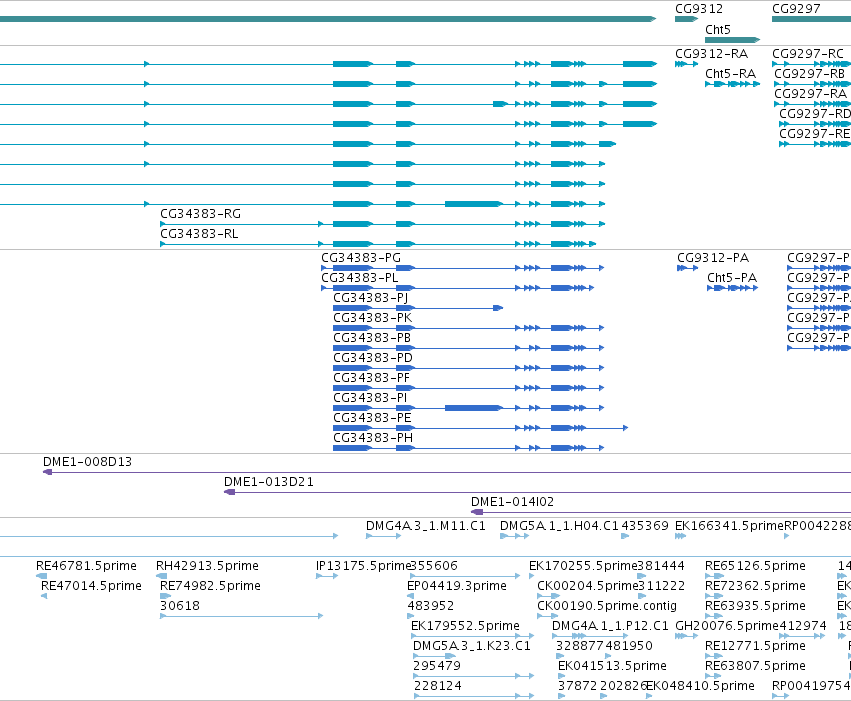The image size is (851, 701).
Task: Select EST label EK179552.5prime
Action: click(465, 627)
